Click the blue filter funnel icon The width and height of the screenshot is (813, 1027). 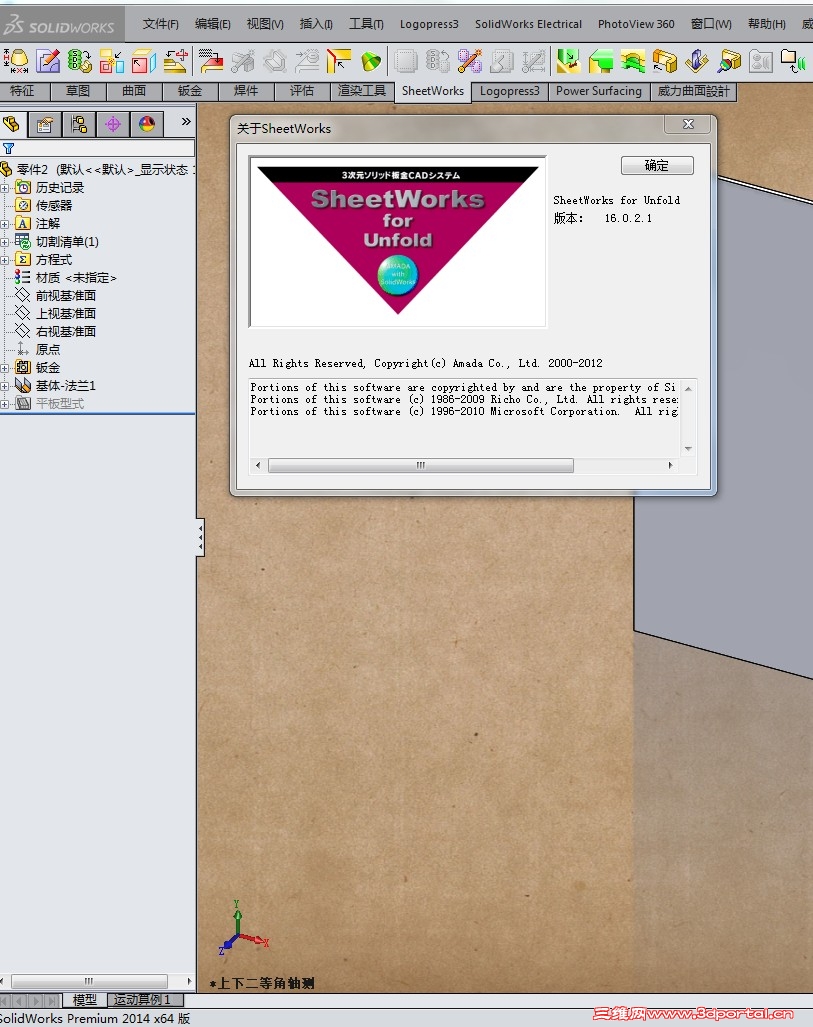coord(9,149)
